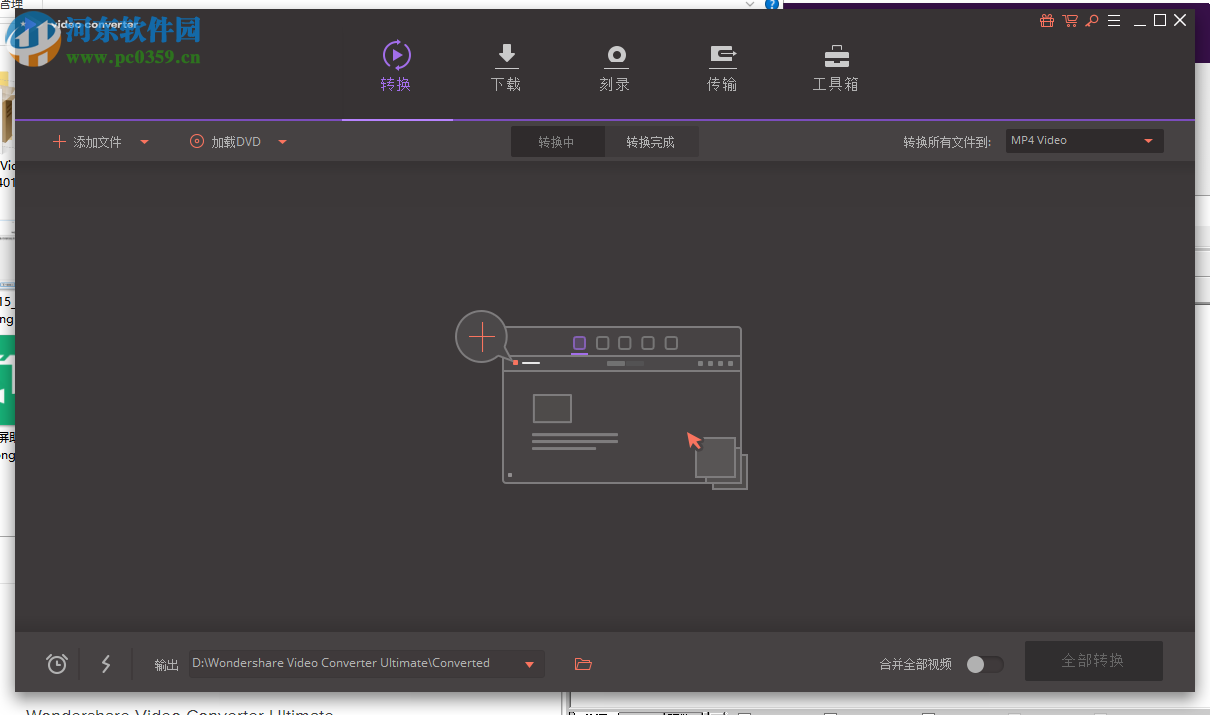Open the MP4 Video output format dropdown

pos(1085,141)
